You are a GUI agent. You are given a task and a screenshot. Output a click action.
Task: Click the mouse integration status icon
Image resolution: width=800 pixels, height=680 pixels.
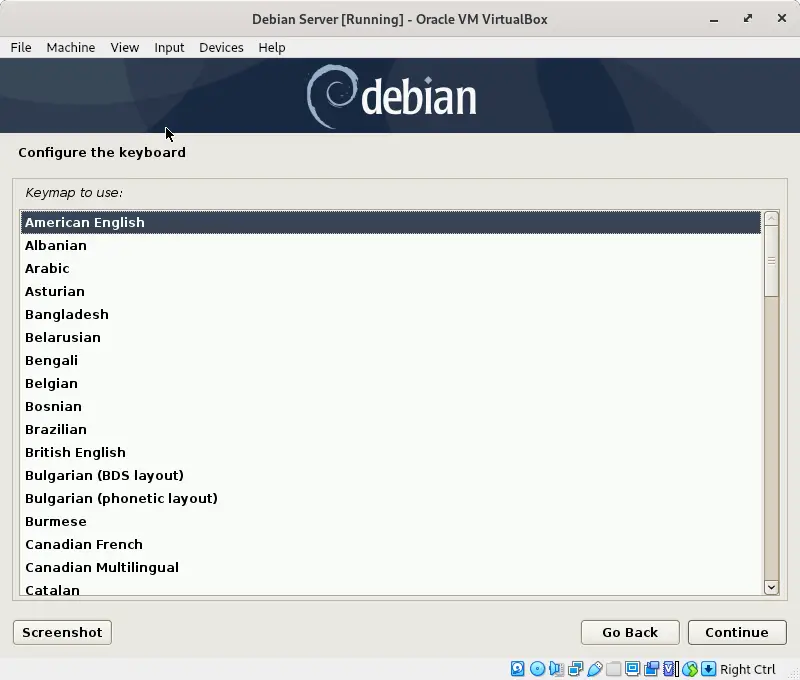point(690,669)
